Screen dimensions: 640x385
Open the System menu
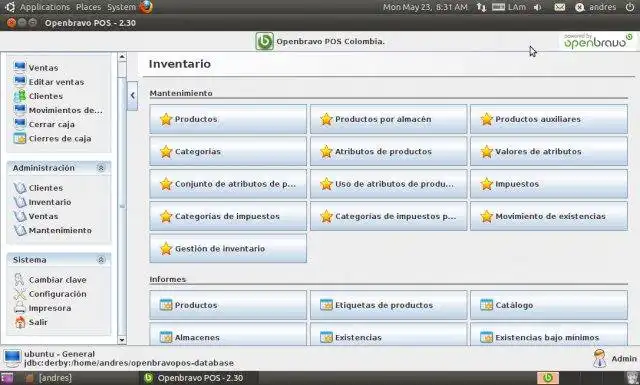pyautogui.click(x=121, y=7)
